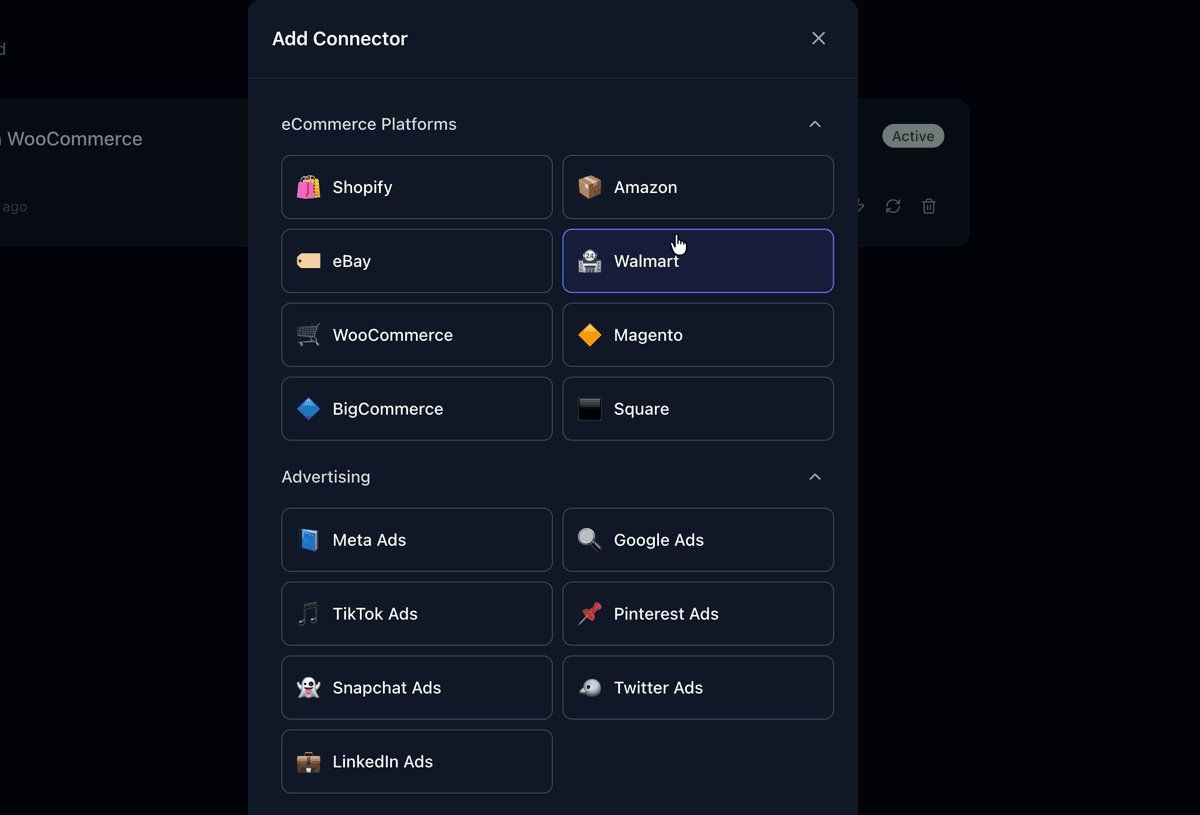Click the pin icon next to Pinterest Ads
1200x815 pixels.
589,613
